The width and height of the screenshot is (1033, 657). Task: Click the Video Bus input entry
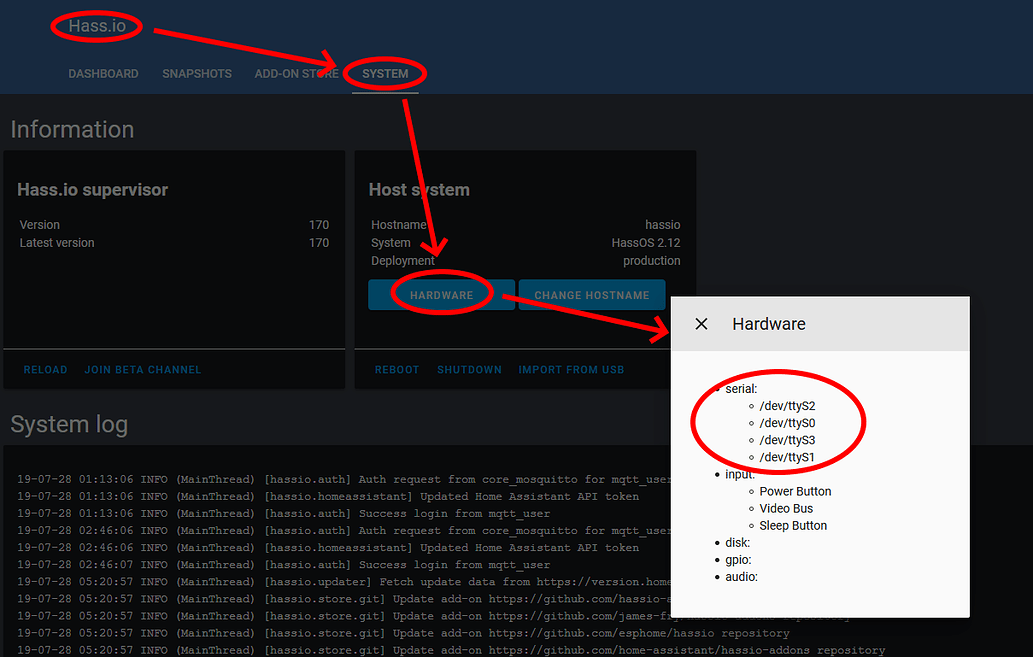[786, 509]
